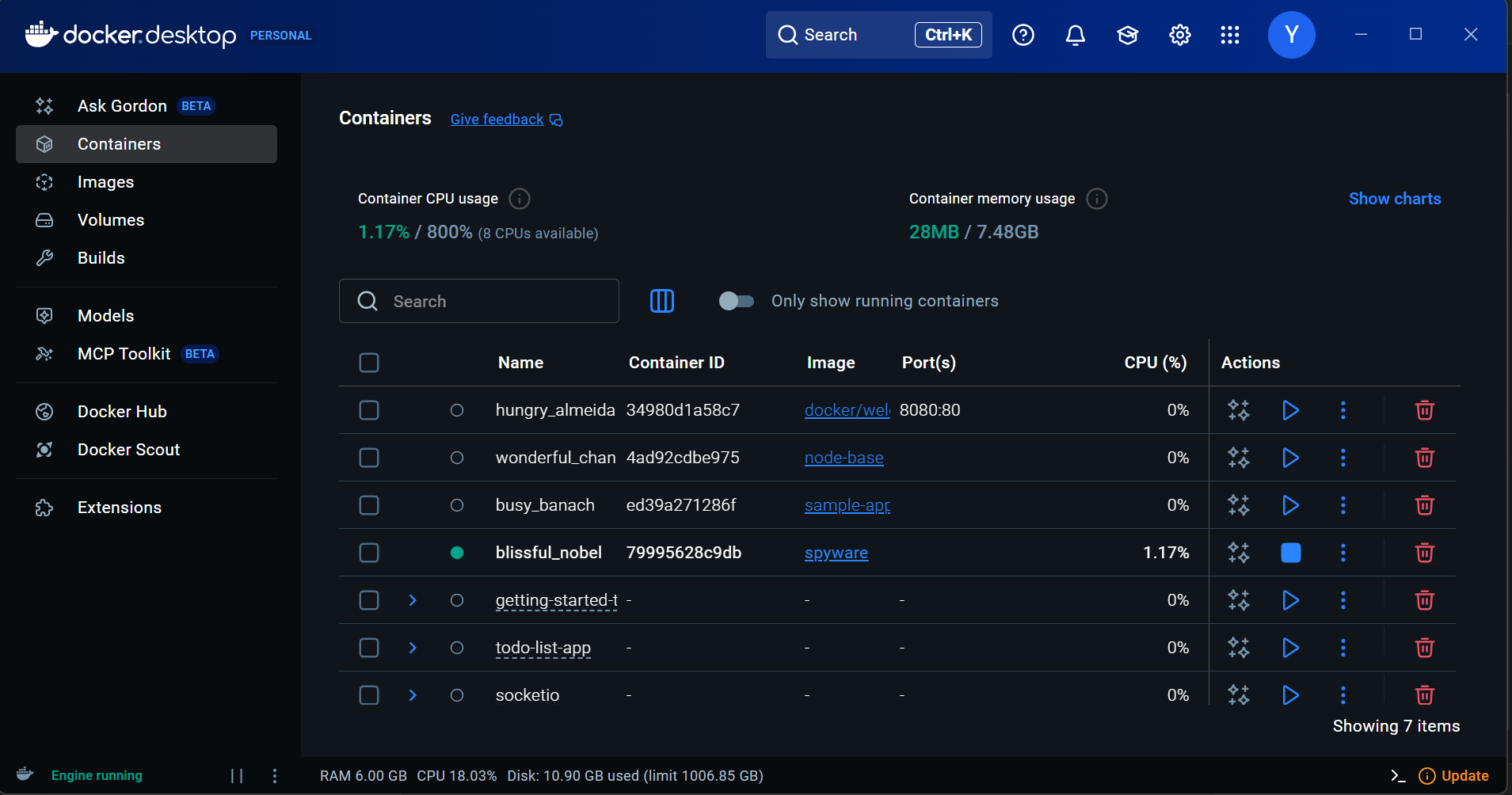This screenshot has width=1512, height=795.
Task: Click Show charts
Action: 1395,199
